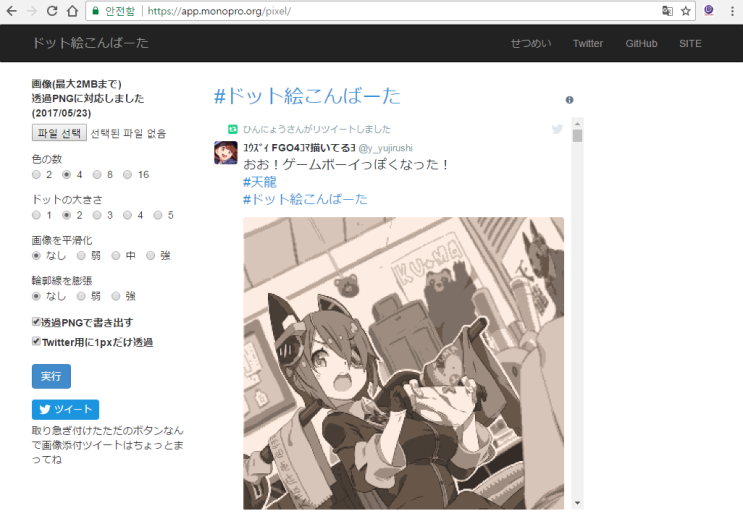
Task: Select 中 for image smoothing
Action: (116, 256)
